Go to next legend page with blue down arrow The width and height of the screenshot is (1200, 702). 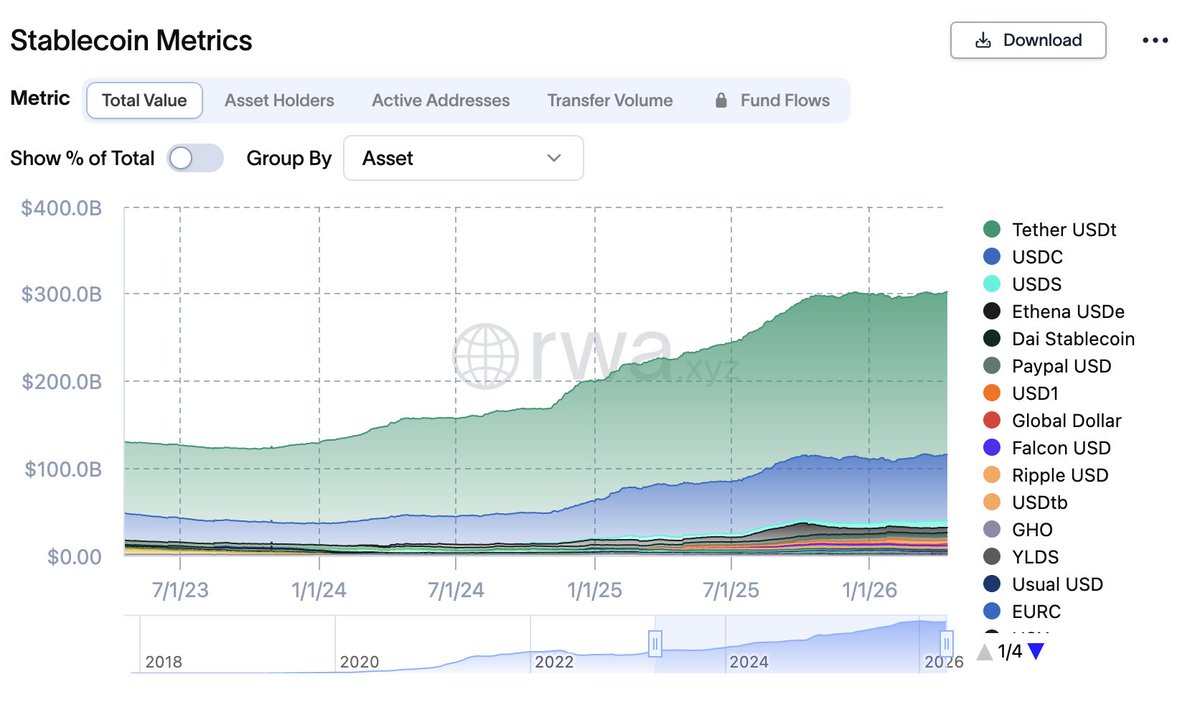click(1036, 652)
